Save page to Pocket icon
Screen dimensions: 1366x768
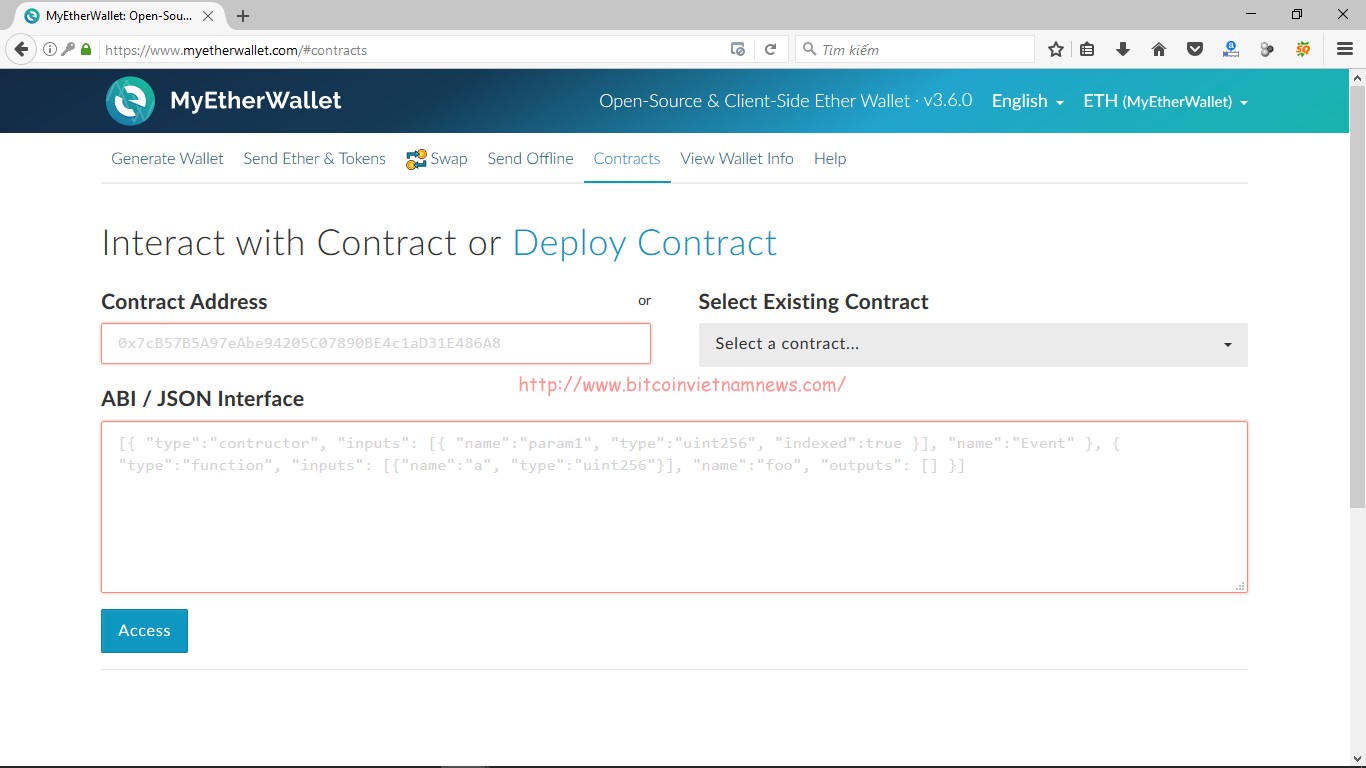tap(1194, 49)
